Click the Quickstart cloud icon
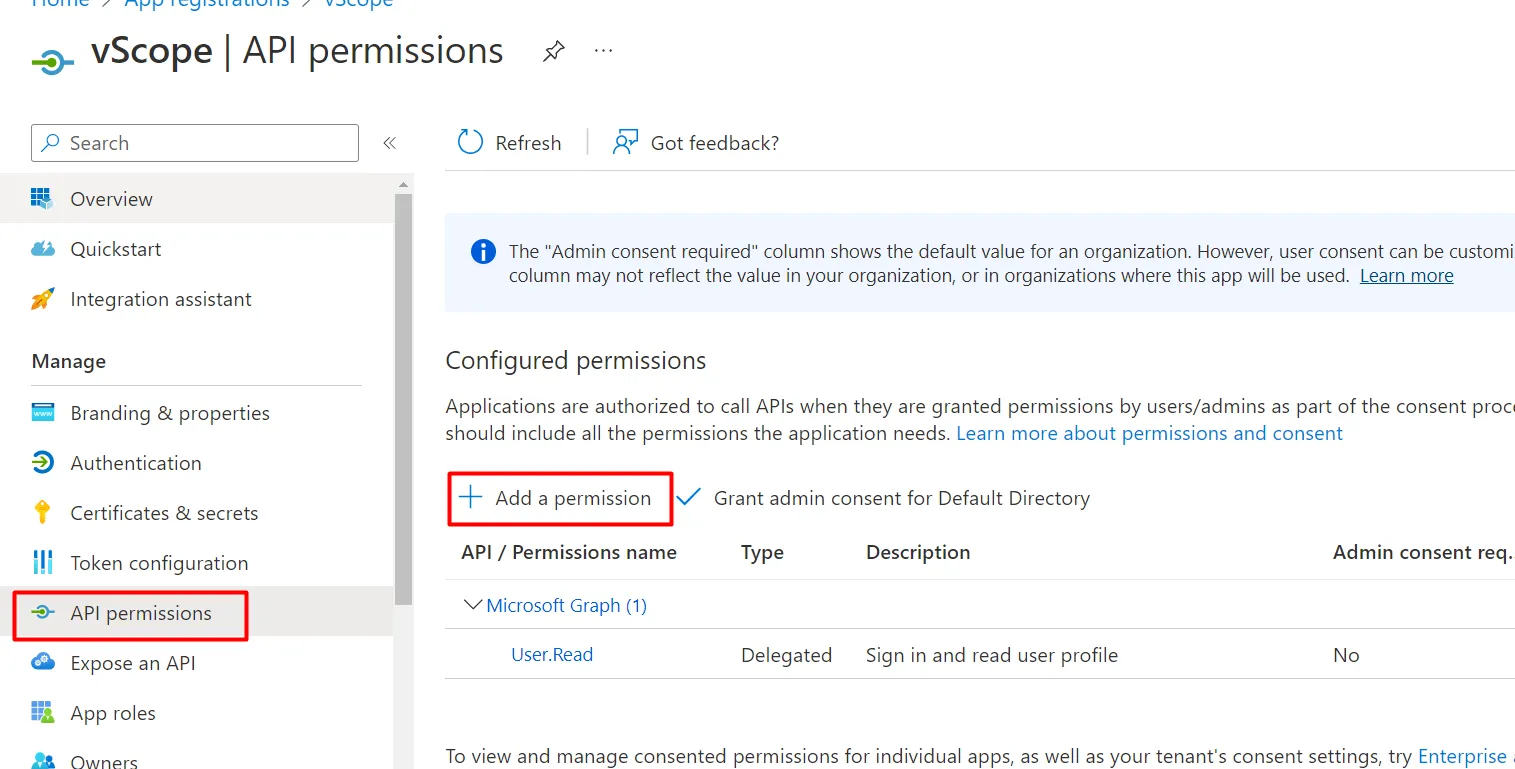 tap(42, 248)
